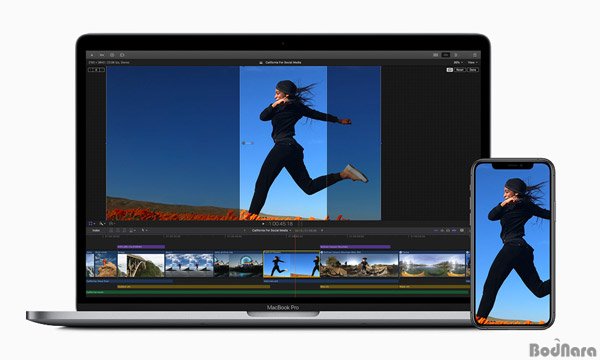
Task: Click the Done button in viewer
Action: click(x=473, y=70)
